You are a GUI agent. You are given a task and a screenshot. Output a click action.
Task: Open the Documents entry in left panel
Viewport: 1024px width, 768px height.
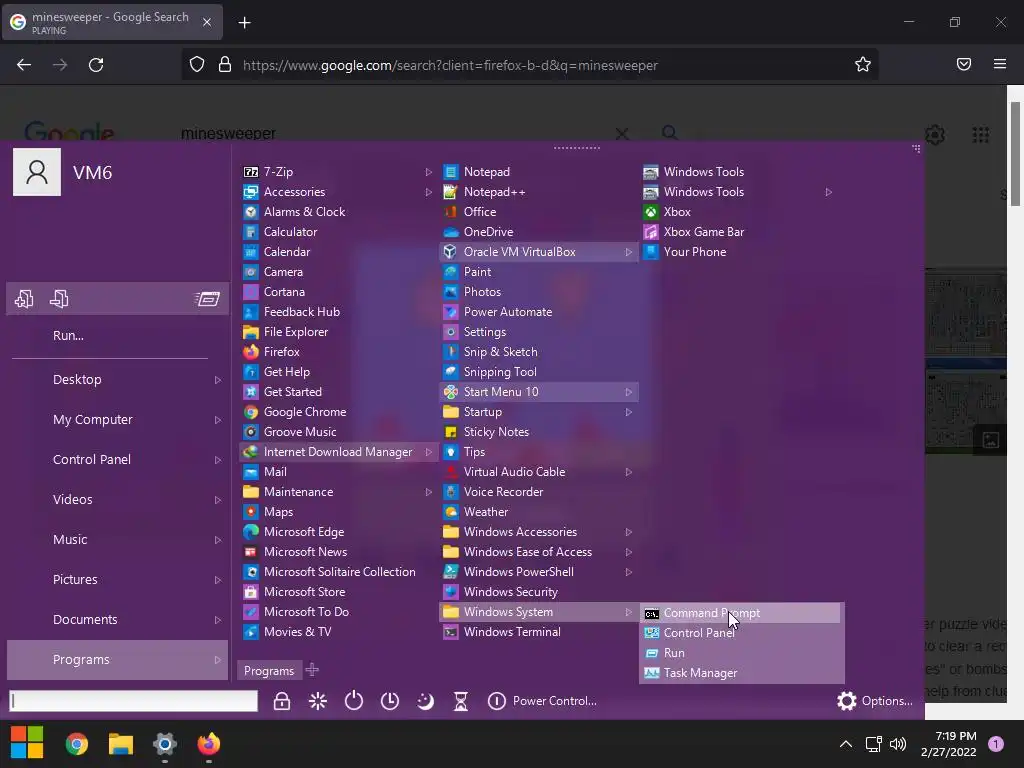118,620
